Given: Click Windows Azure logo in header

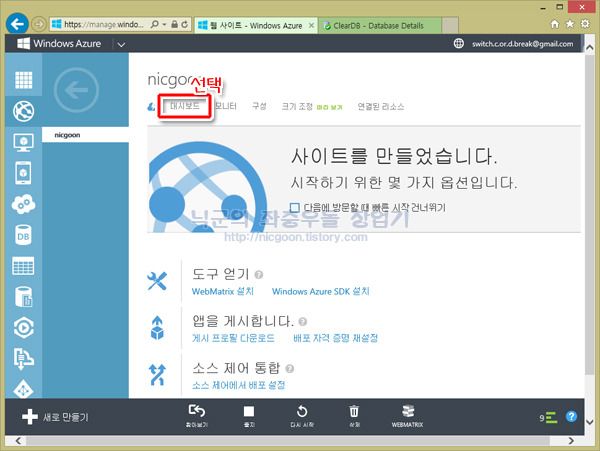Looking at the screenshot, I should click(x=59, y=44).
